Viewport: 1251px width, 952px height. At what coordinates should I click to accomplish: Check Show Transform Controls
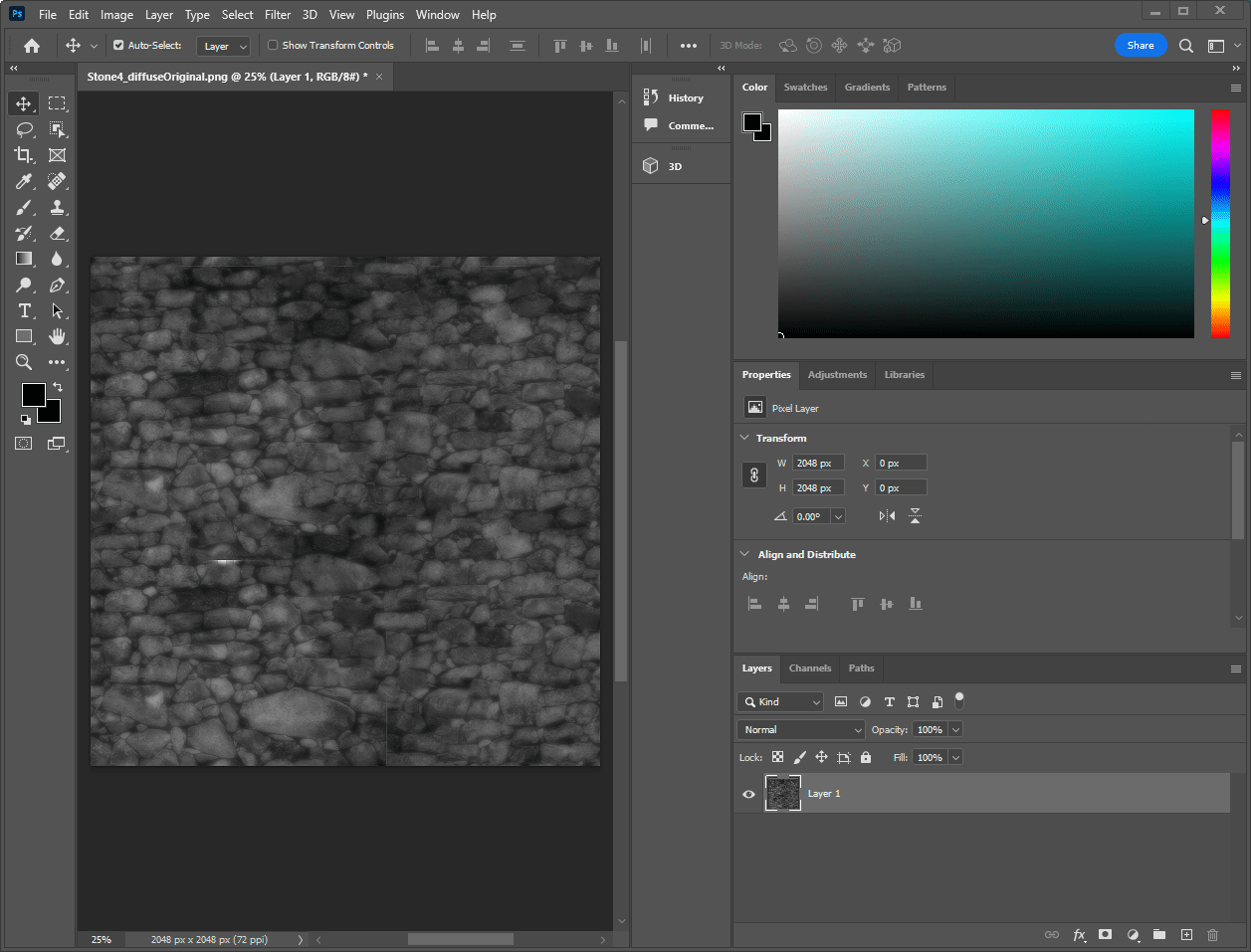tap(272, 45)
